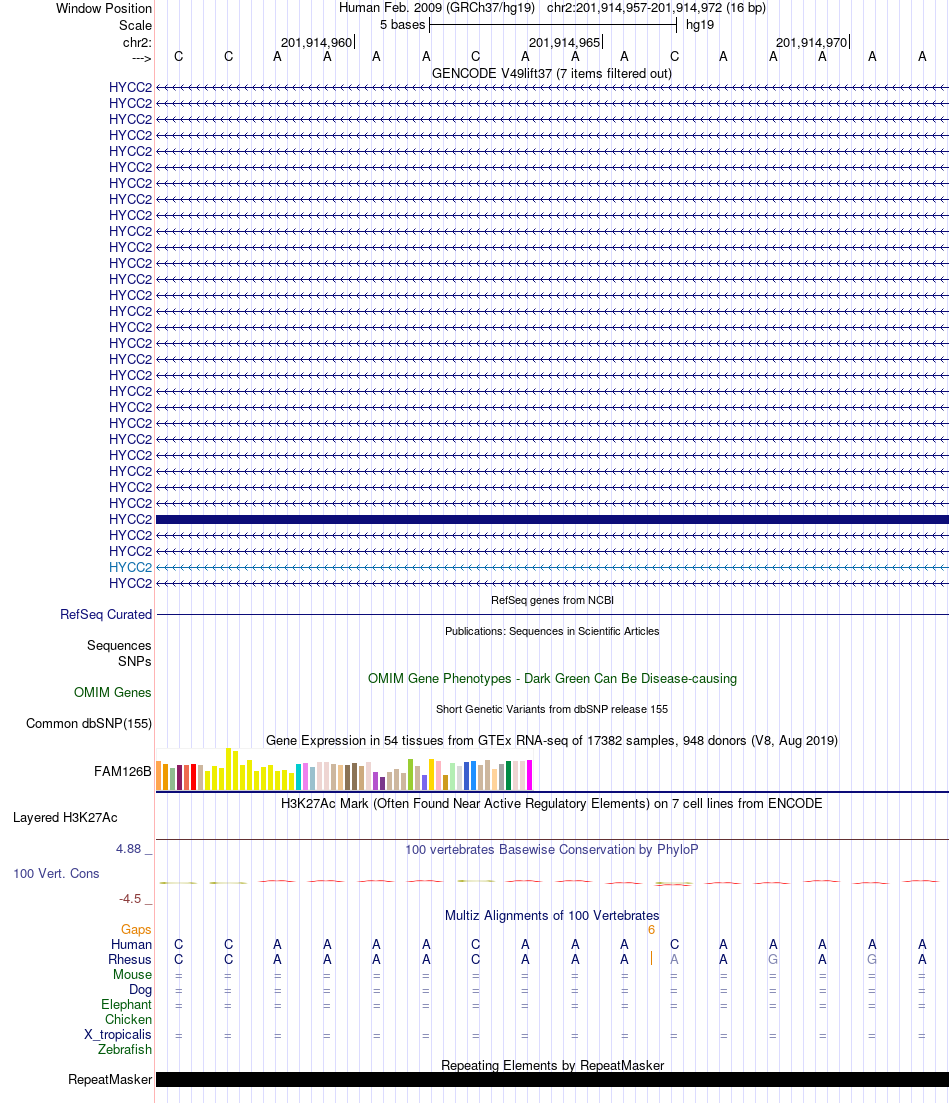Screen dimensions: 950x1103
Task: Click the black RepeatMasker element bar
Action: pyautogui.click(x=552, y=1079)
